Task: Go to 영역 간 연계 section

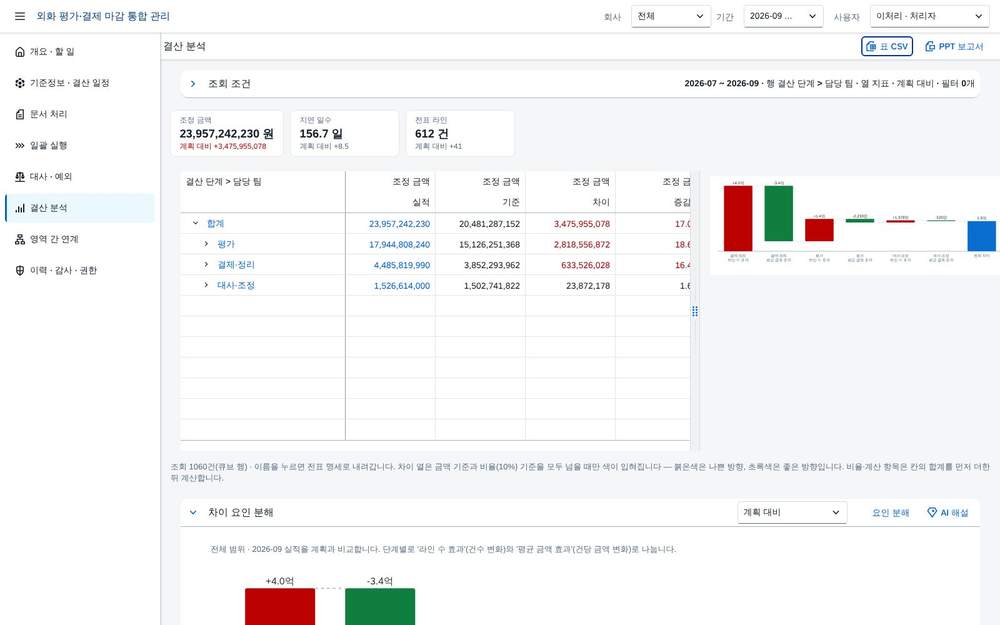Action: [x=80, y=239]
